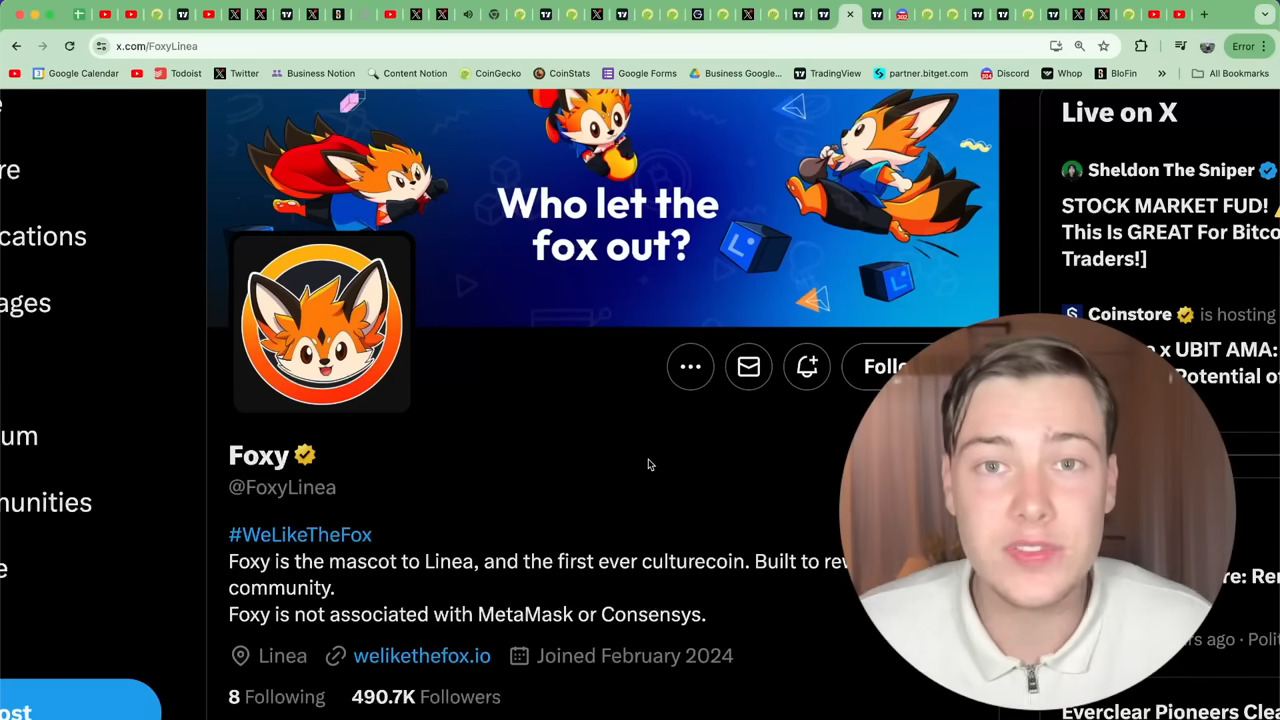Open the STOCK MARKET FUD live title
Image resolution: width=1280 pixels, height=720 pixels.
pyautogui.click(x=1170, y=232)
